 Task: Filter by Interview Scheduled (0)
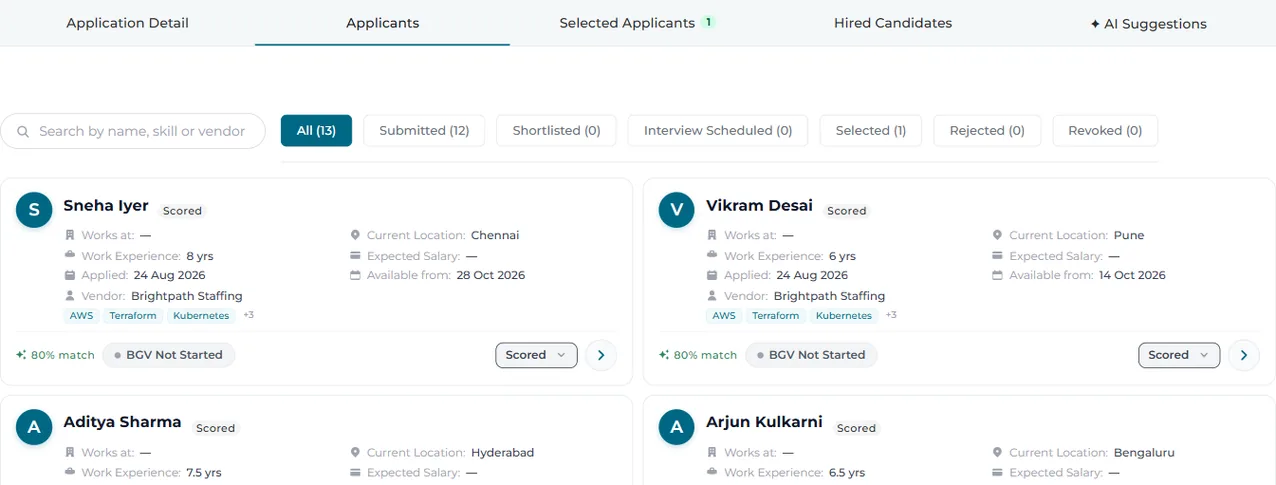[x=718, y=131]
